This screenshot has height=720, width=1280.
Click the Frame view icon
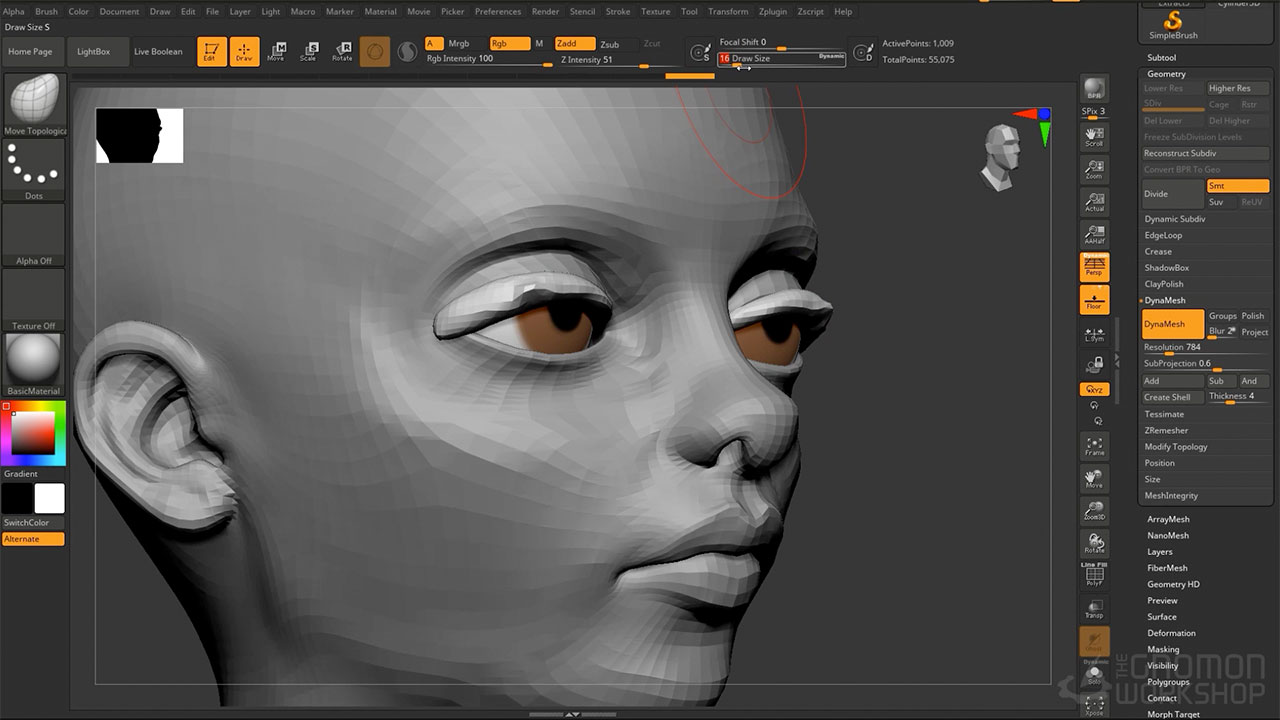(x=1094, y=446)
